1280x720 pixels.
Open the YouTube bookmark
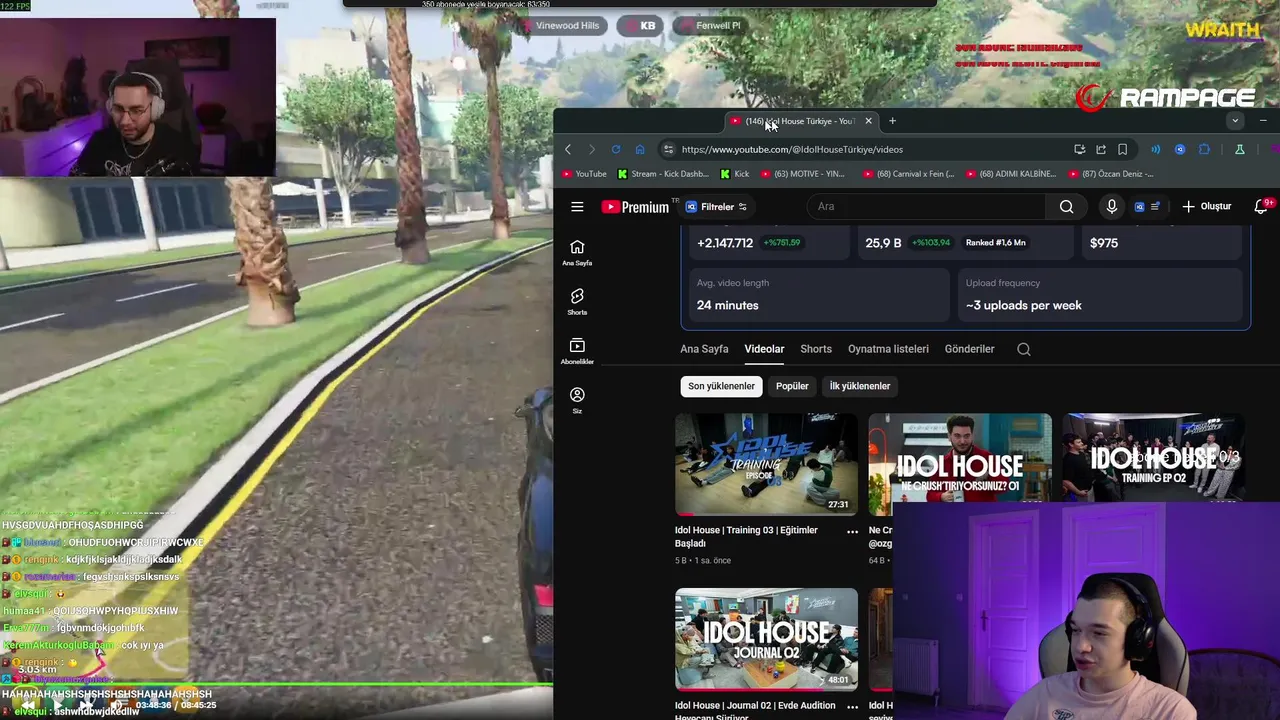click(x=584, y=174)
